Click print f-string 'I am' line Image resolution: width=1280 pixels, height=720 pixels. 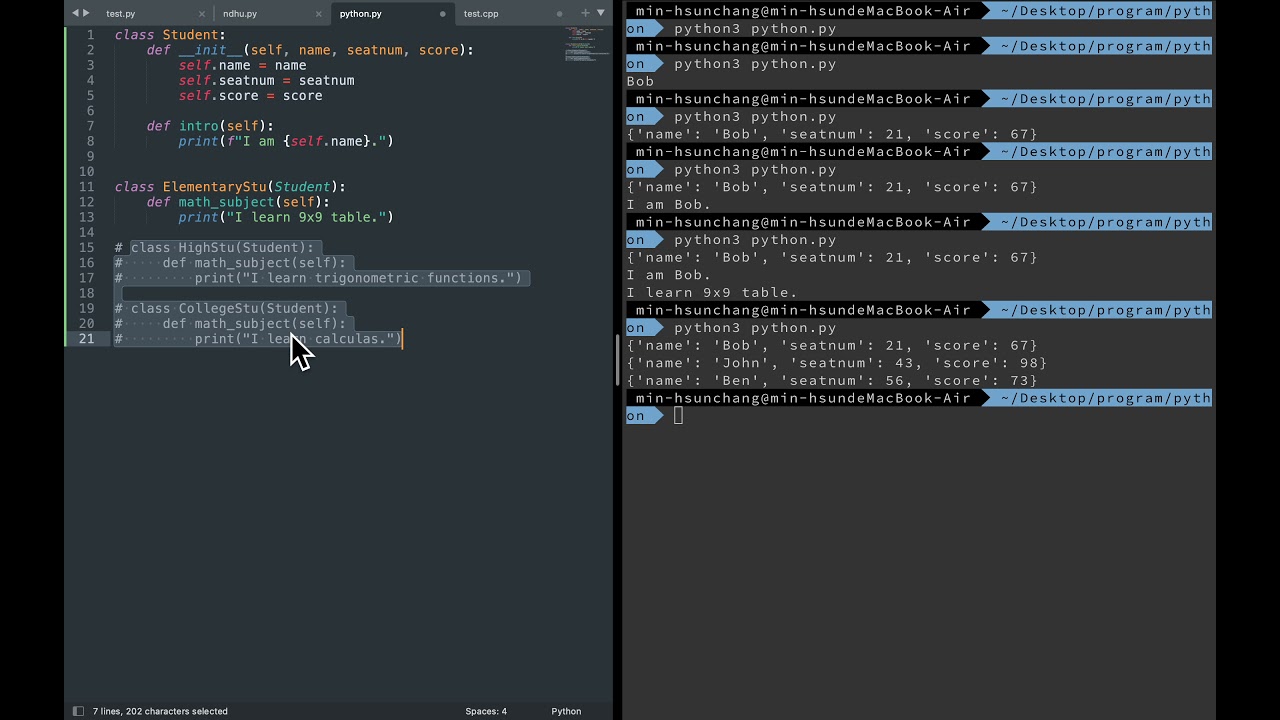point(286,141)
